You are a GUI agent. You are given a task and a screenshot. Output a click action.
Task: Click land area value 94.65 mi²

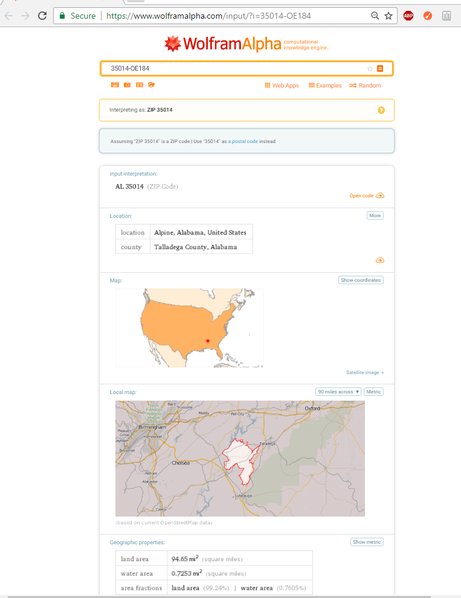[x=185, y=559]
